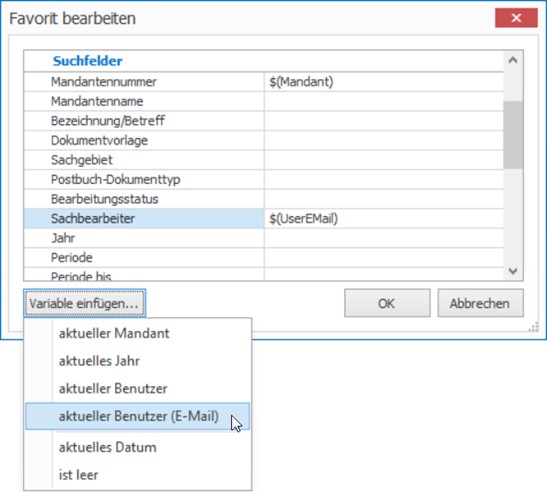Click the vertical scrollbar thumb
This screenshot has width=547, height=492.
click(513, 135)
